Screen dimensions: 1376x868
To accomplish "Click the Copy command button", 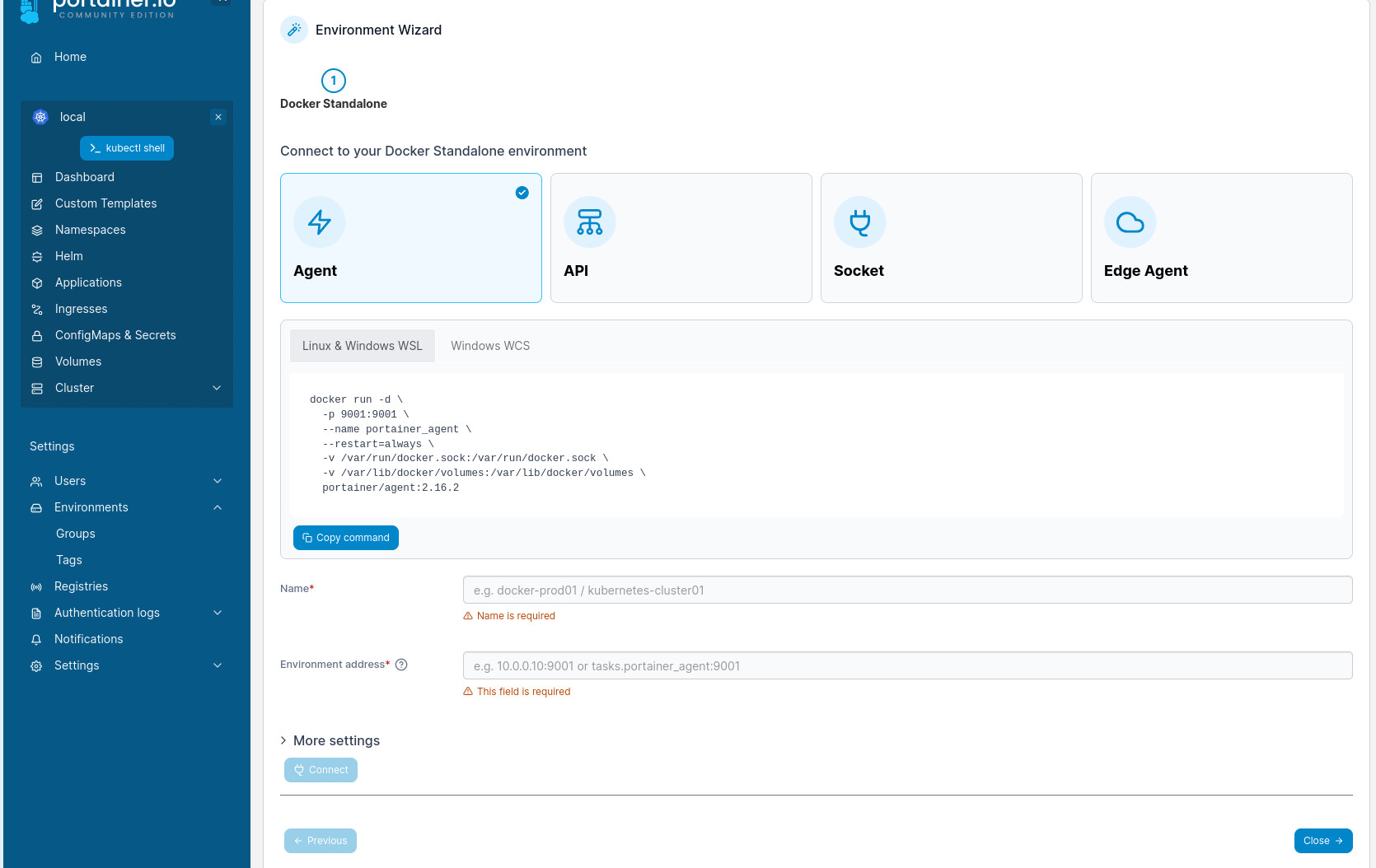I will (345, 538).
